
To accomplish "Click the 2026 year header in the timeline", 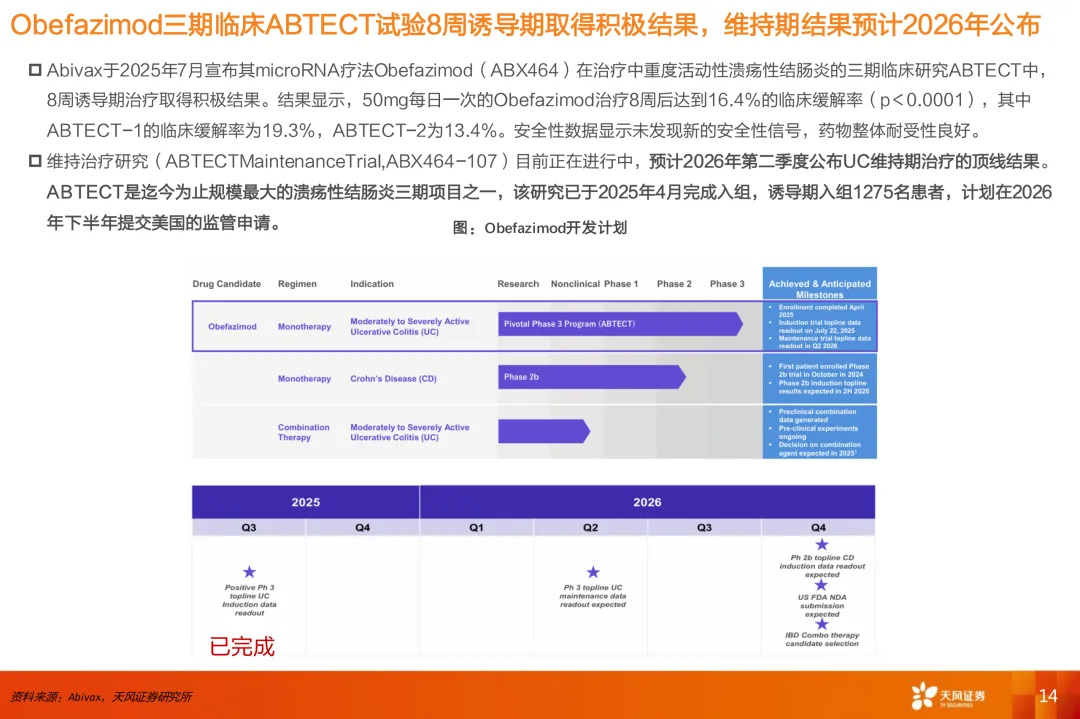I will click(647, 502).
